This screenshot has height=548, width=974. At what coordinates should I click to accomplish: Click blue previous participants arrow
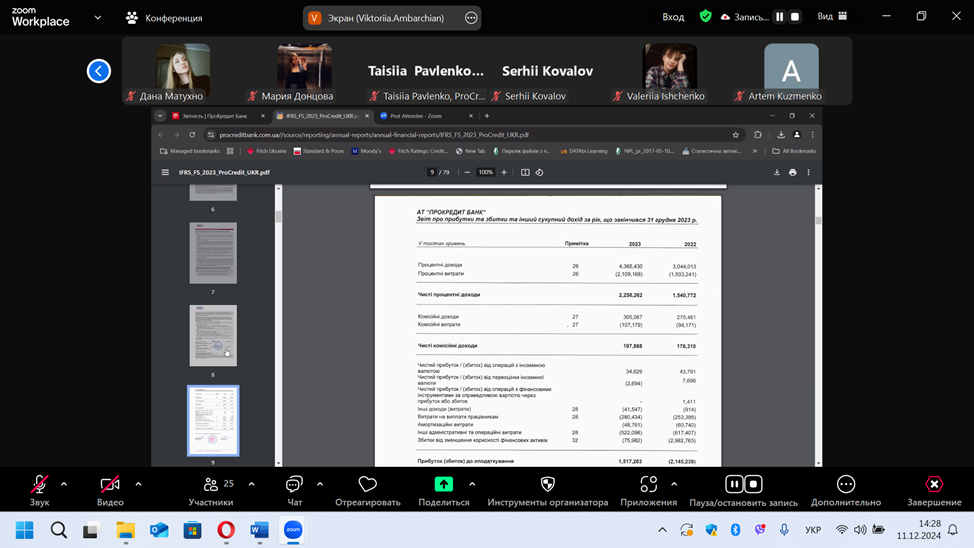click(x=99, y=71)
